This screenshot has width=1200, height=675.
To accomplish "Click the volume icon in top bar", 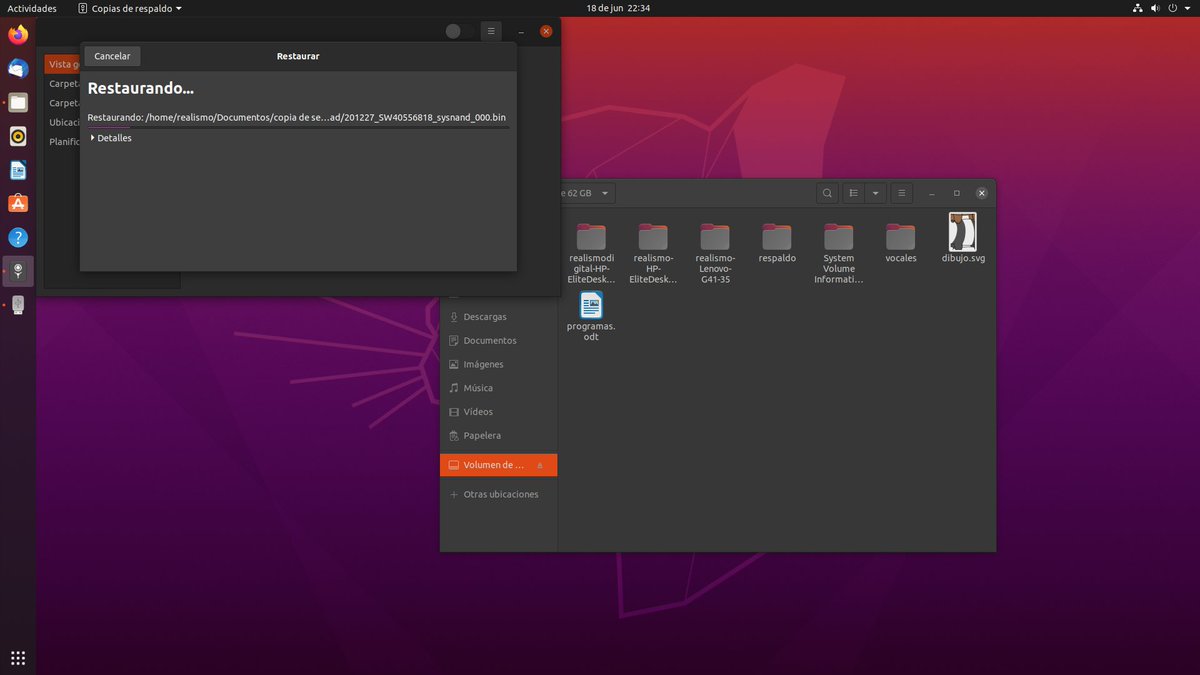I will [x=1156, y=8].
